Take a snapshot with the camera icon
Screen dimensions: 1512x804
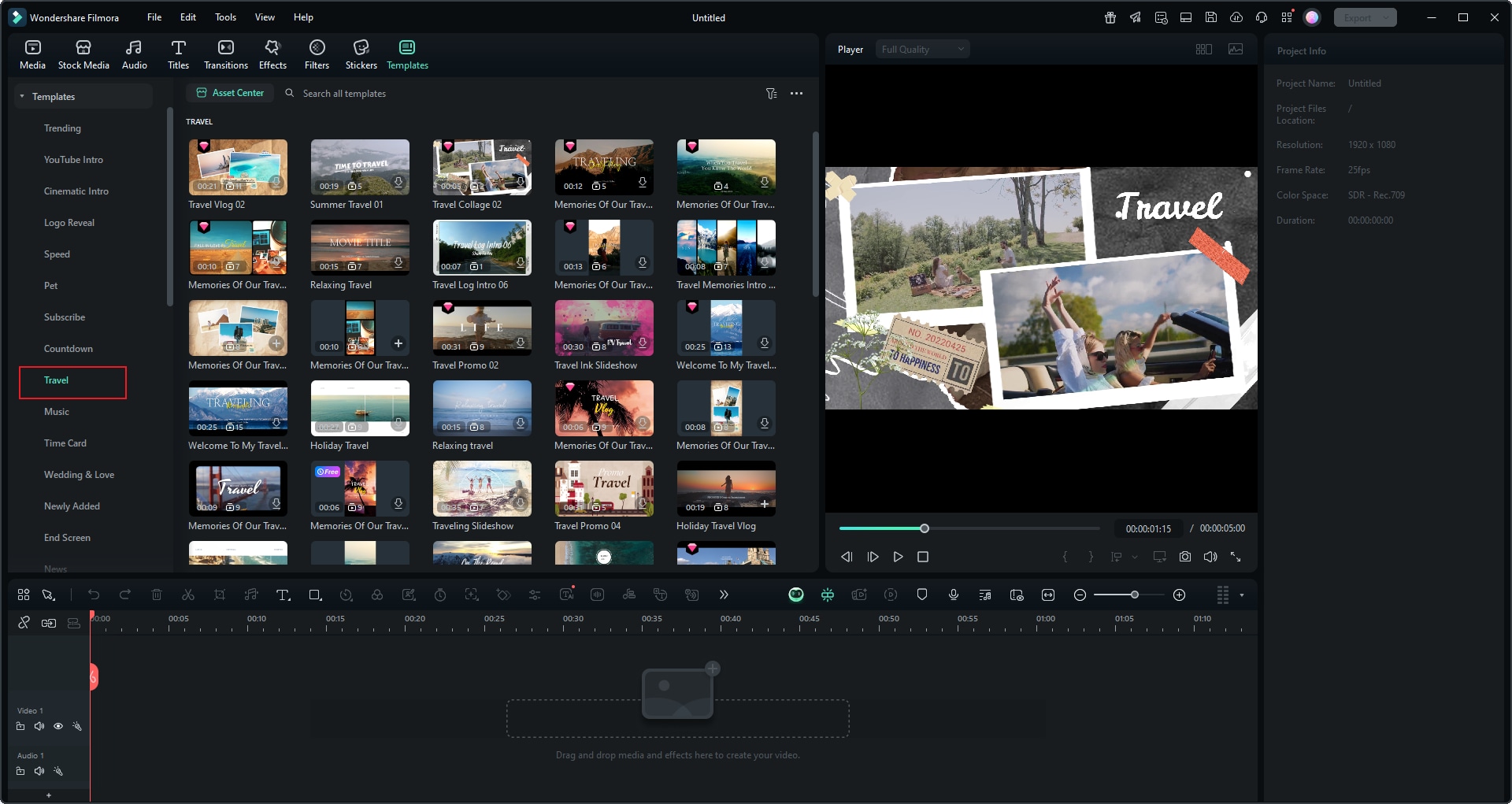[x=1185, y=557]
